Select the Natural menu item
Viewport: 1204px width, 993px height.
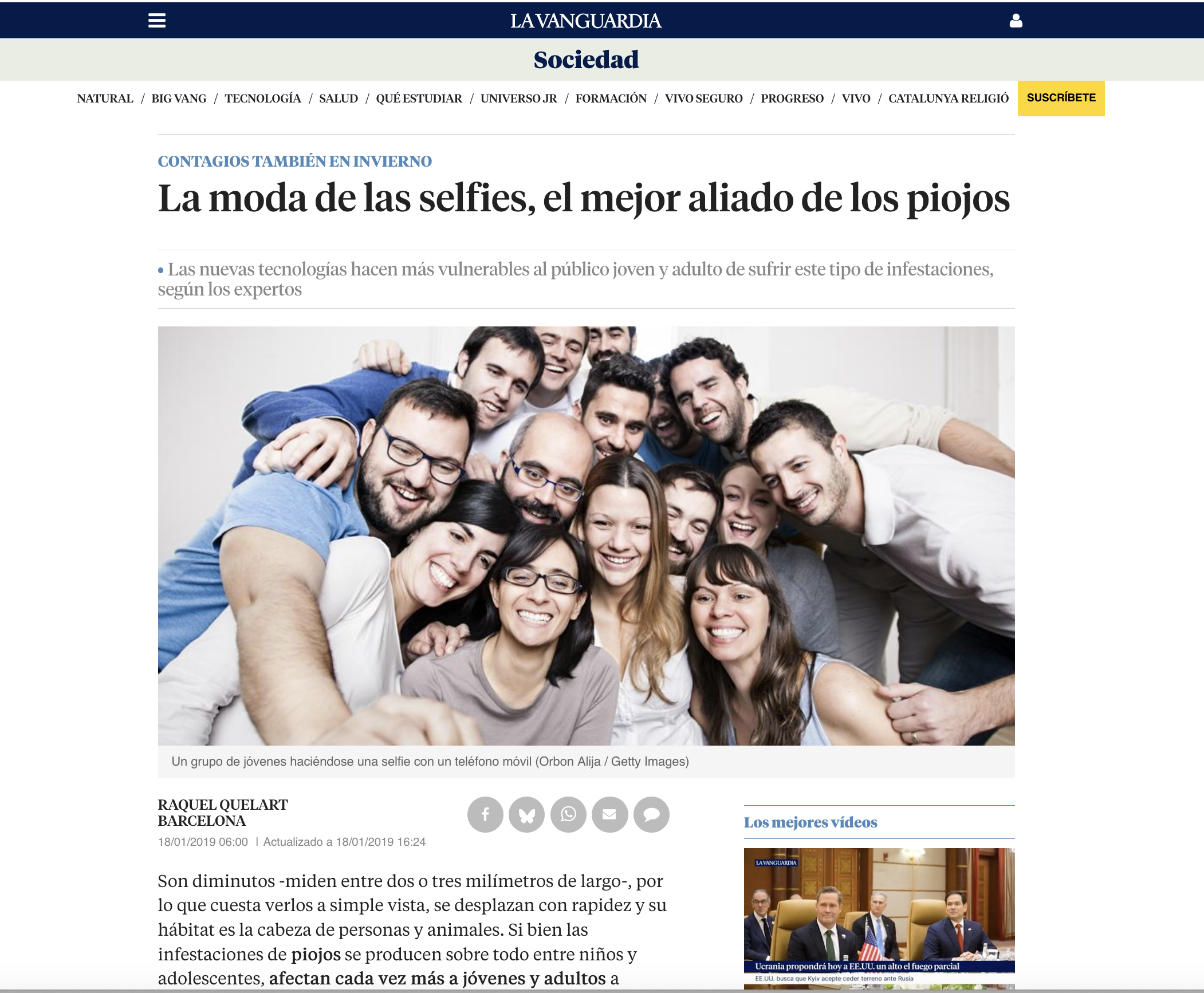point(105,98)
